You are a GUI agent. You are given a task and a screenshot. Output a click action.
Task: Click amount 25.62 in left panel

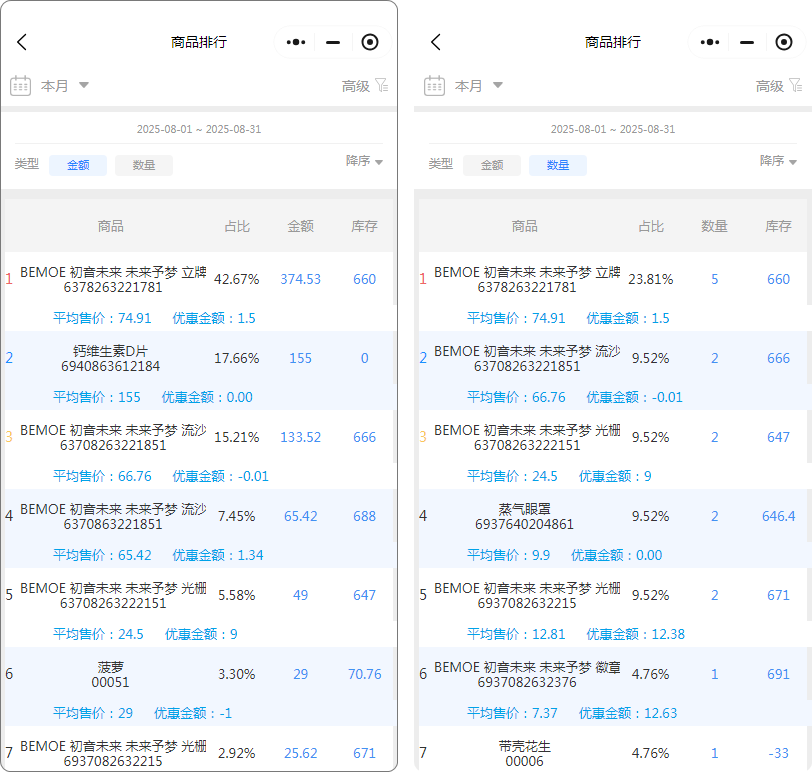point(301,753)
